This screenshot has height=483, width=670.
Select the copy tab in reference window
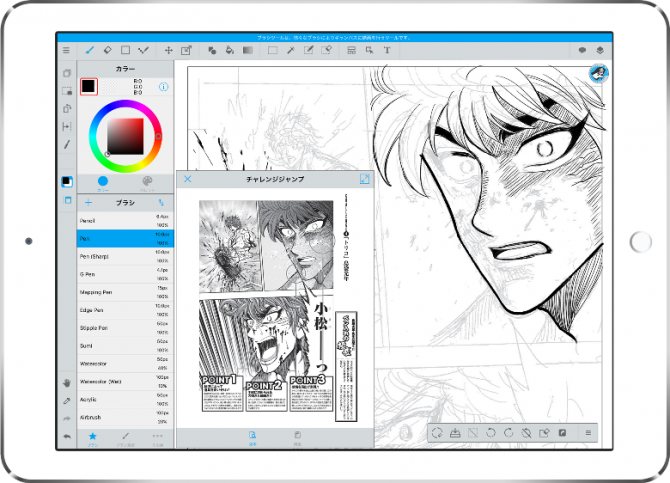pos(297,438)
